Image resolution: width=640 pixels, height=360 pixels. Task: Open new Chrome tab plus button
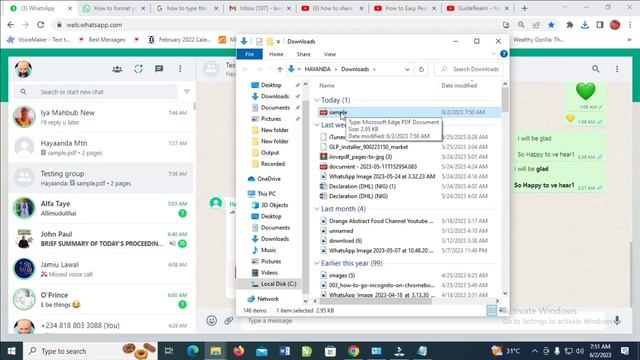[x=524, y=8]
